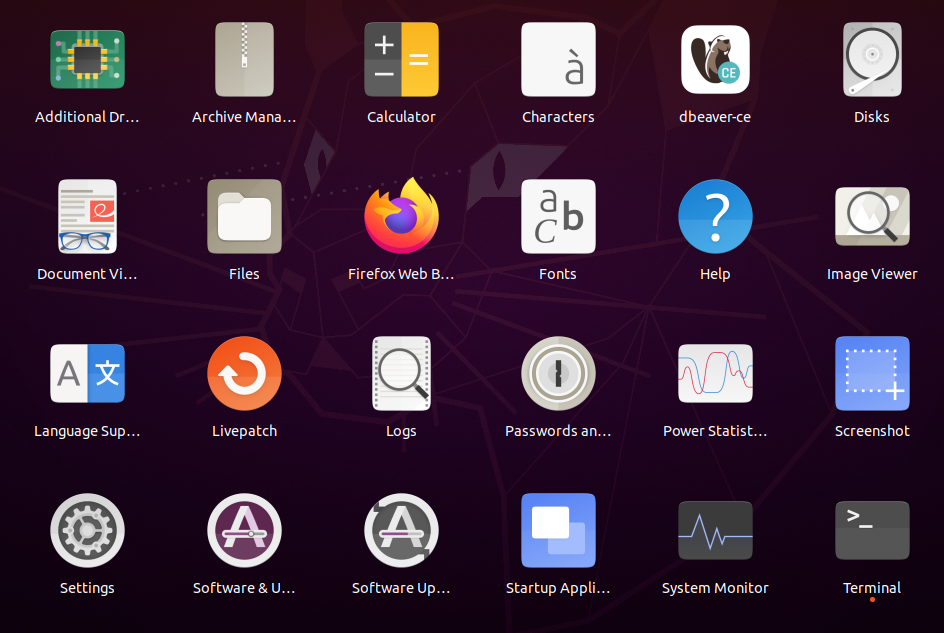Click the "Passwords an…" label
Screen dimensions: 944x633
[x=558, y=431]
